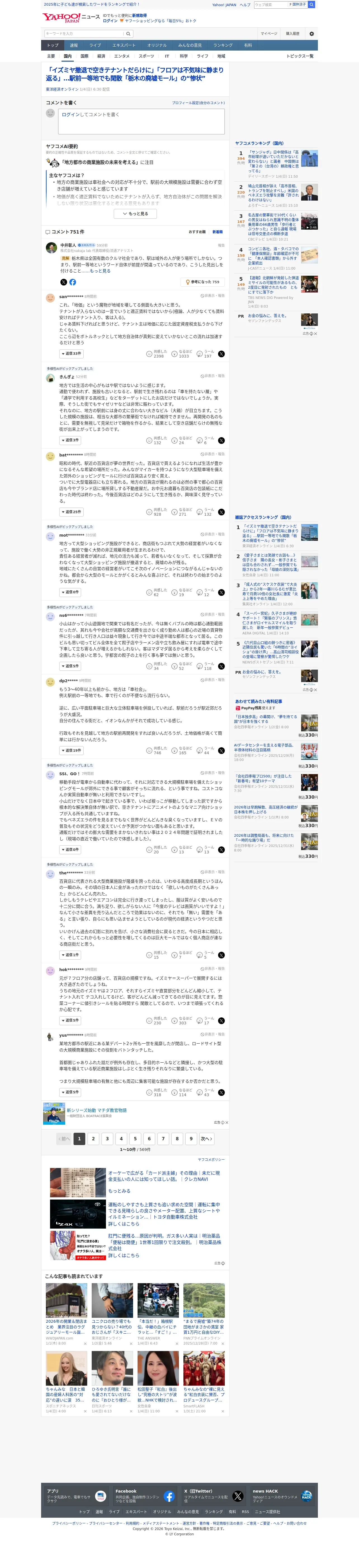The height and width of the screenshot is (1568, 359).
Task: Click the footer アプリ icon
Action: coord(101,1496)
